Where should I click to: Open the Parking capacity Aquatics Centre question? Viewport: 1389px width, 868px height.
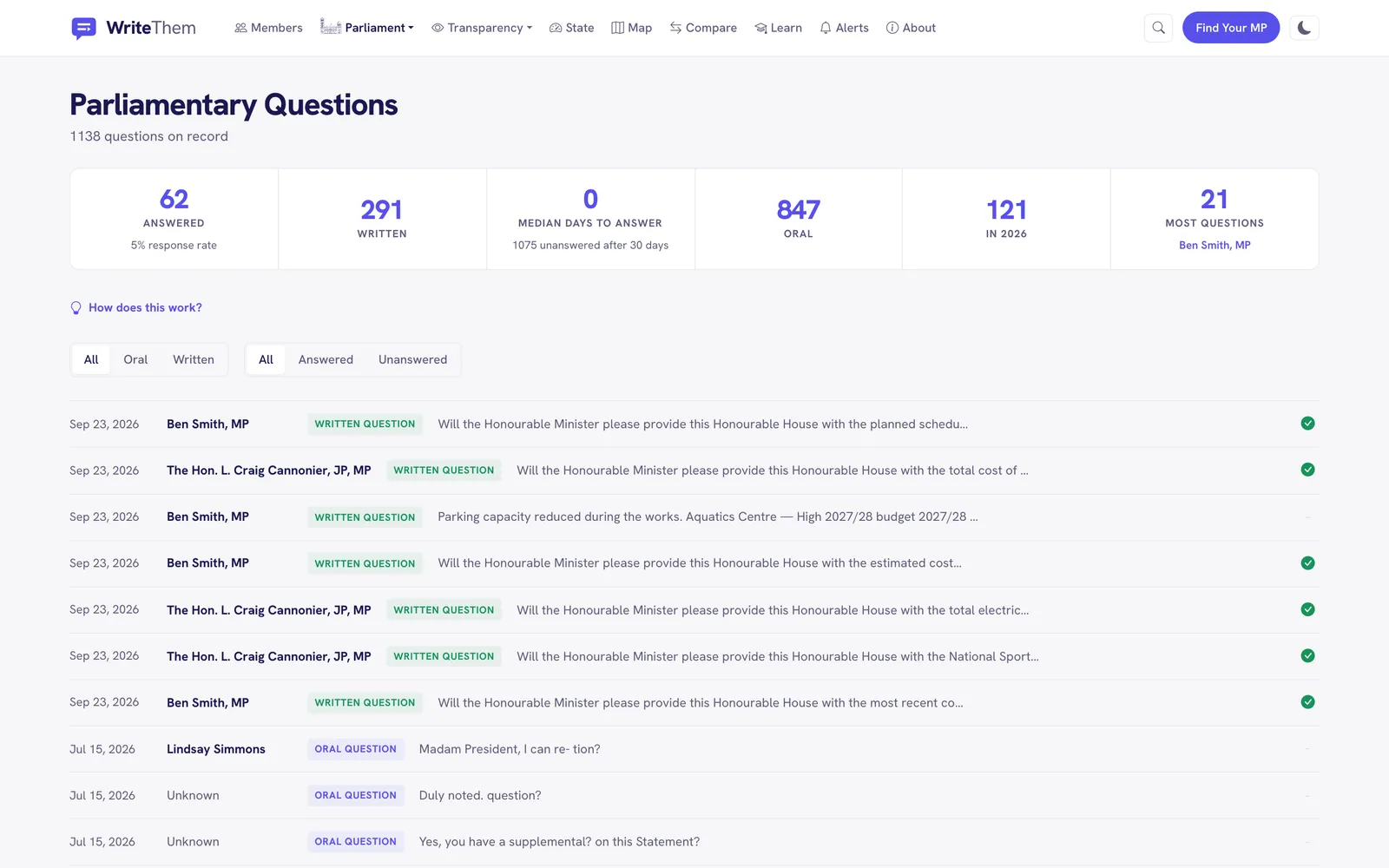pos(708,516)
